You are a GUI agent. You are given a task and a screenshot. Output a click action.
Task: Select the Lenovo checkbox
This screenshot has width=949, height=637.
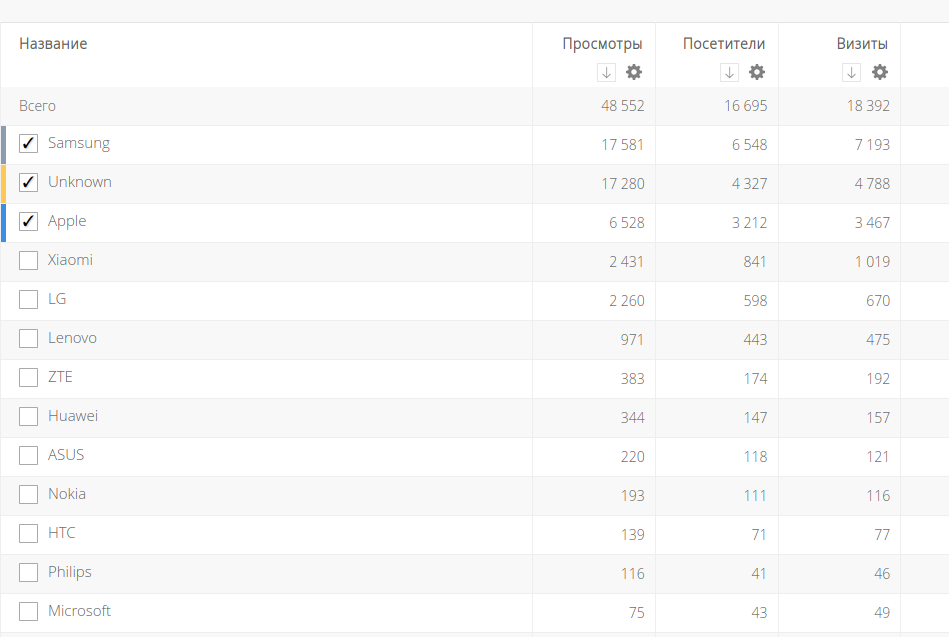(29, 339)
